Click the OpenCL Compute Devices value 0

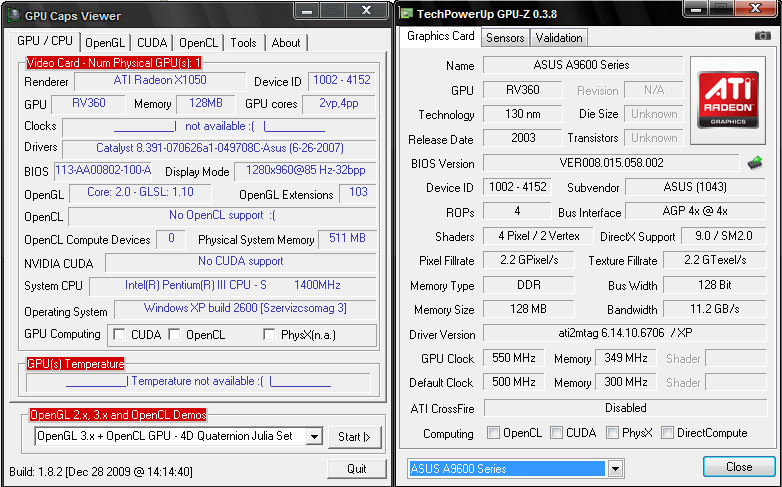coord(171,239)
